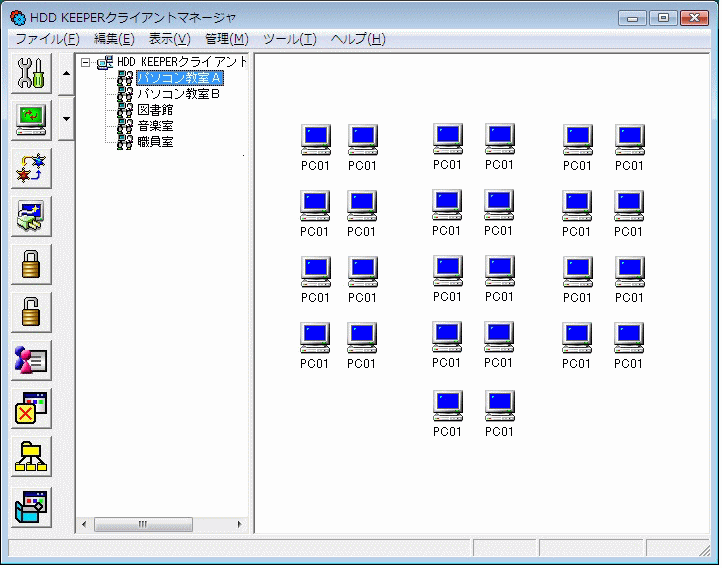Click the users with card icon

(x=32, y=361)
